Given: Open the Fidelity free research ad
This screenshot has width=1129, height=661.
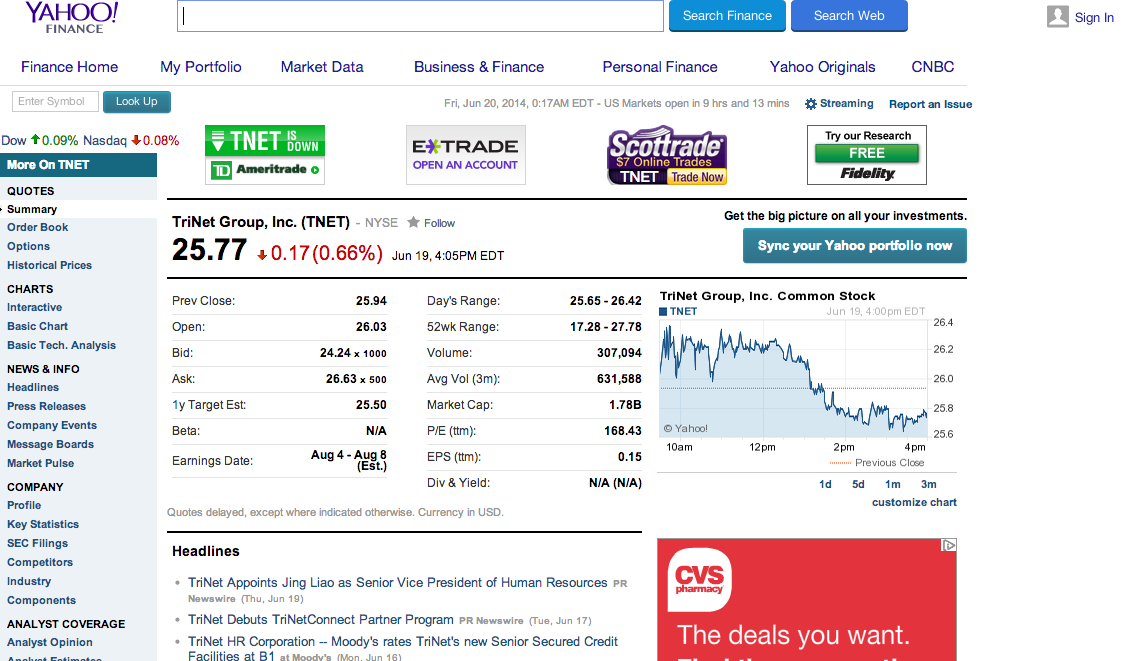Looking at the screenshot, I should click(x=867, y=155).
